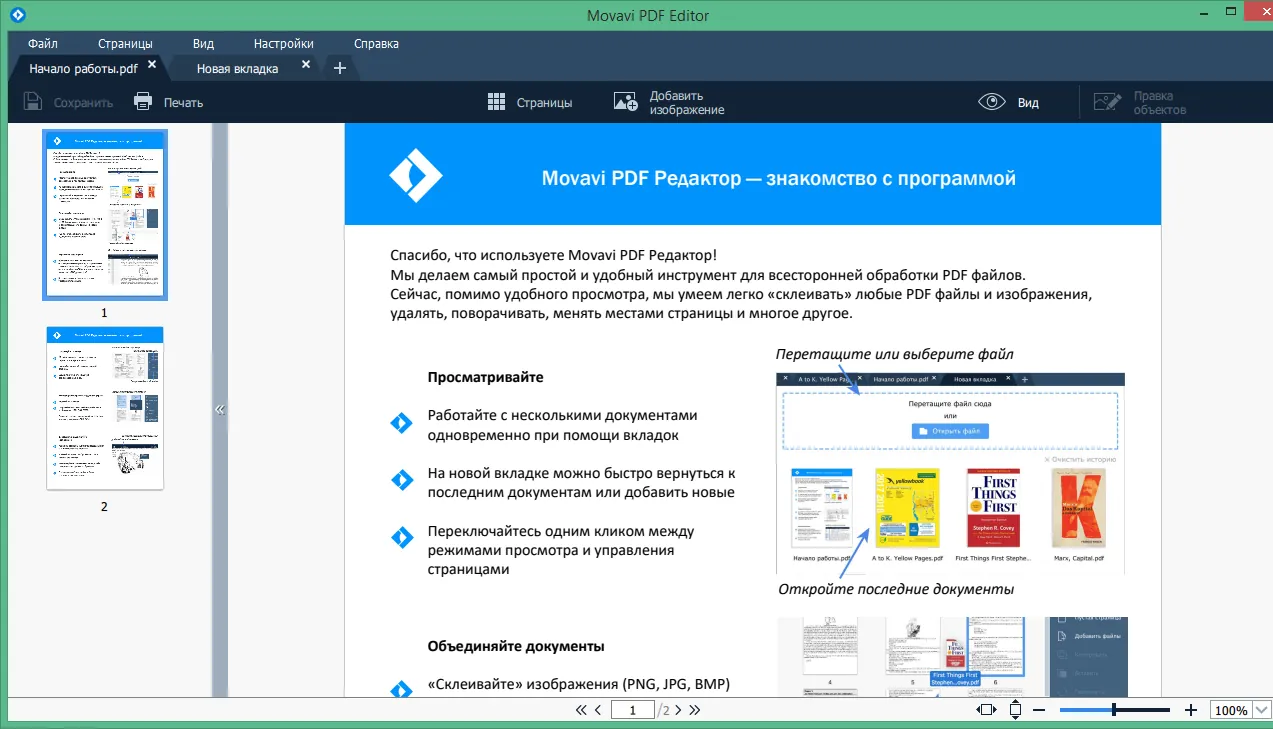The width and height of the screenshot is (1273, 729).
Task: Switch to the Начало работы.pdf tab
Action: [x=83, y=68]
